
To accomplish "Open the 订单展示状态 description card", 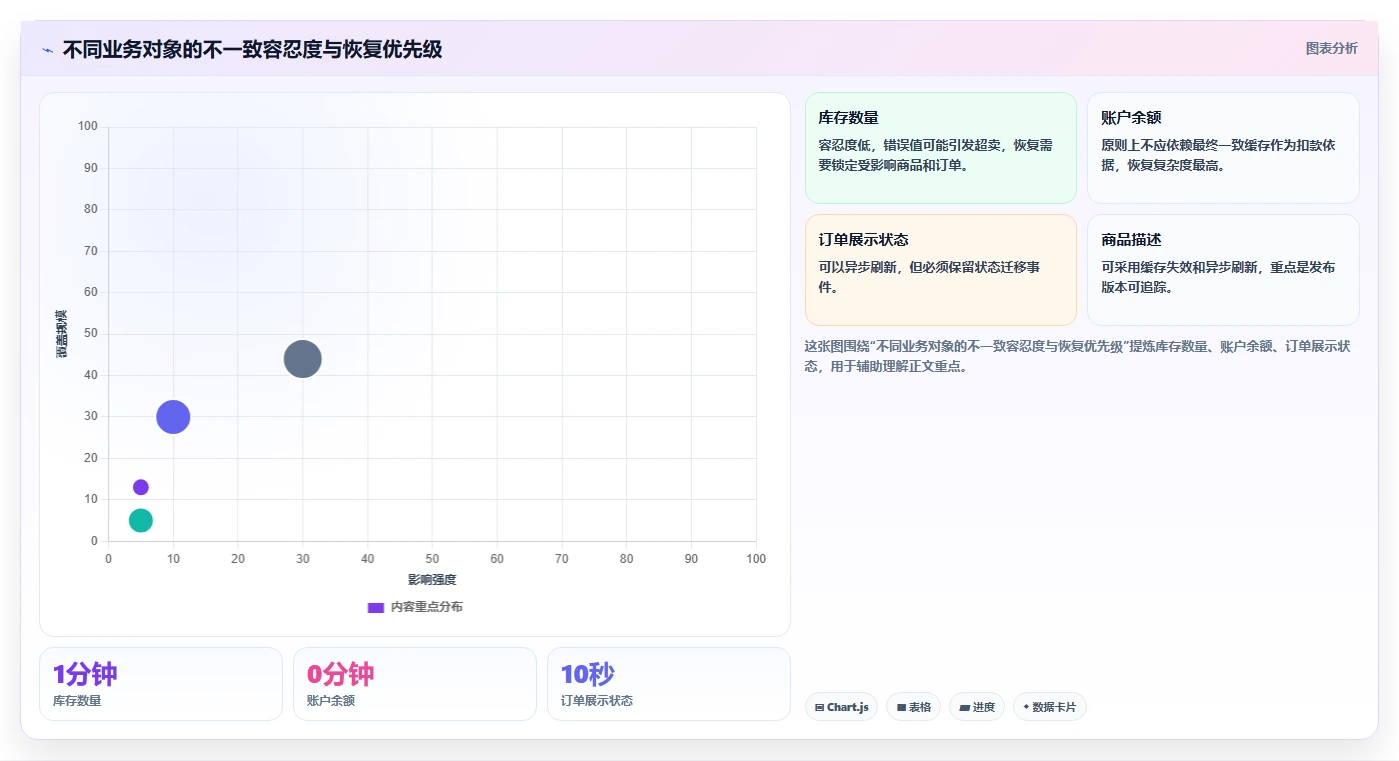I will [x=940, y=270].
